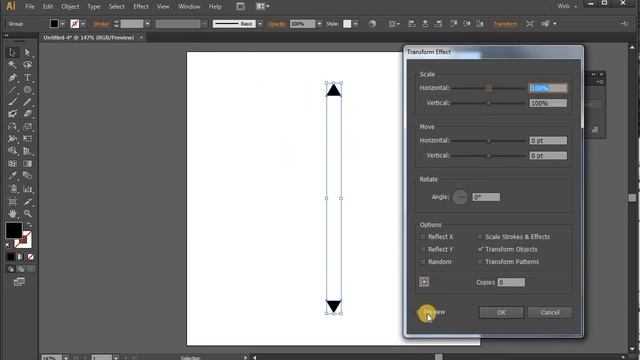
Task: Select the Pencil tool
Action: click(27, 102)
